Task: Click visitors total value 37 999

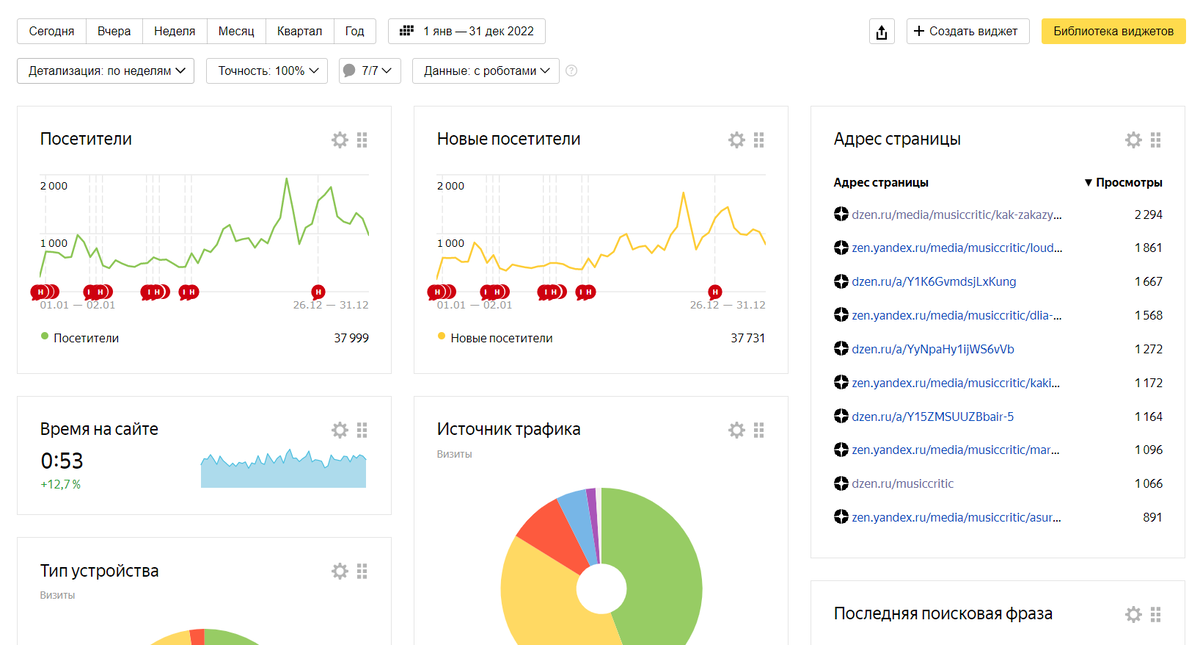Action: click(x=351, y=338)
